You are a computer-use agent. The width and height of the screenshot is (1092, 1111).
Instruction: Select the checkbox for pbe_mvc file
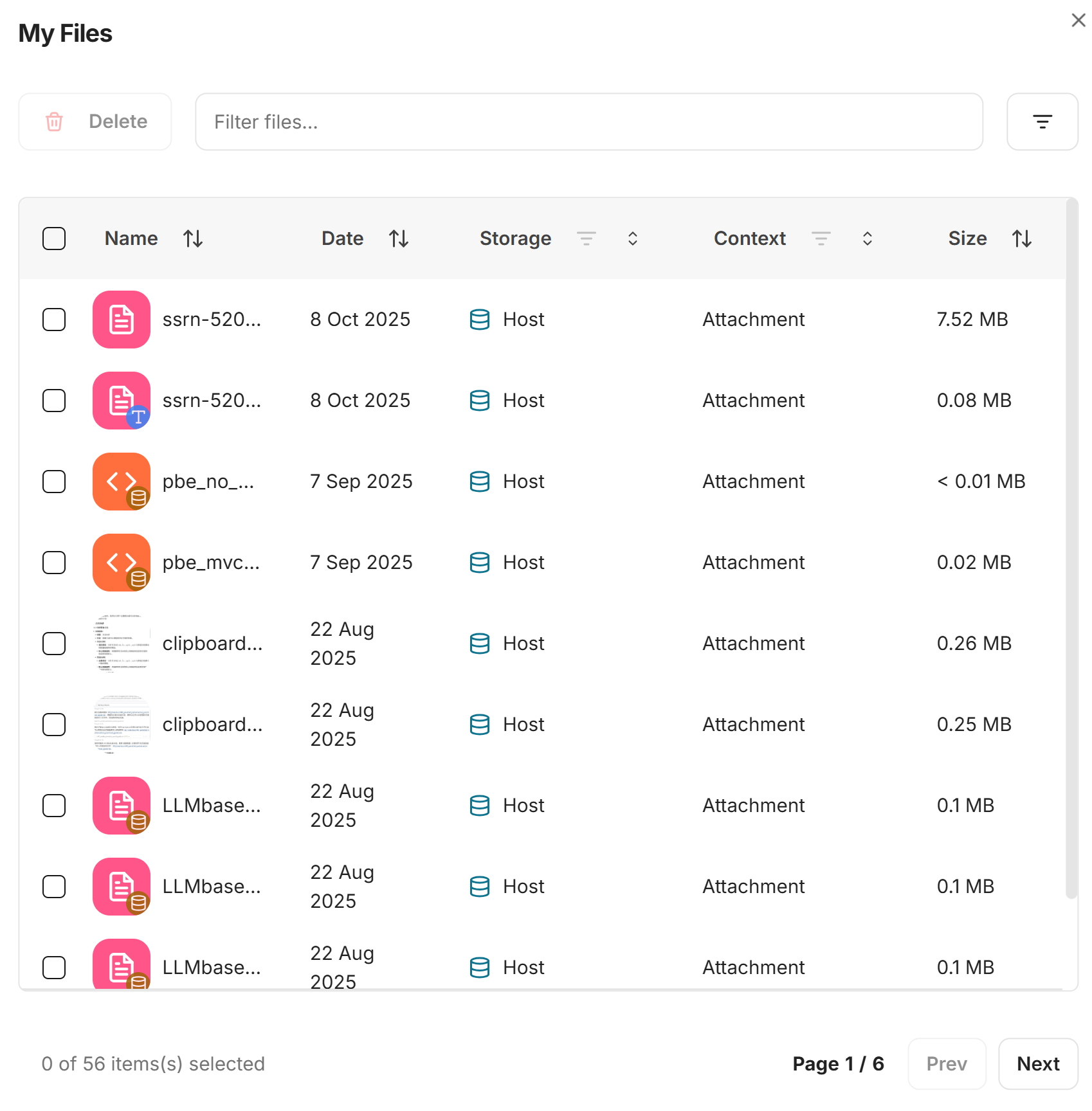coord(54,563)
